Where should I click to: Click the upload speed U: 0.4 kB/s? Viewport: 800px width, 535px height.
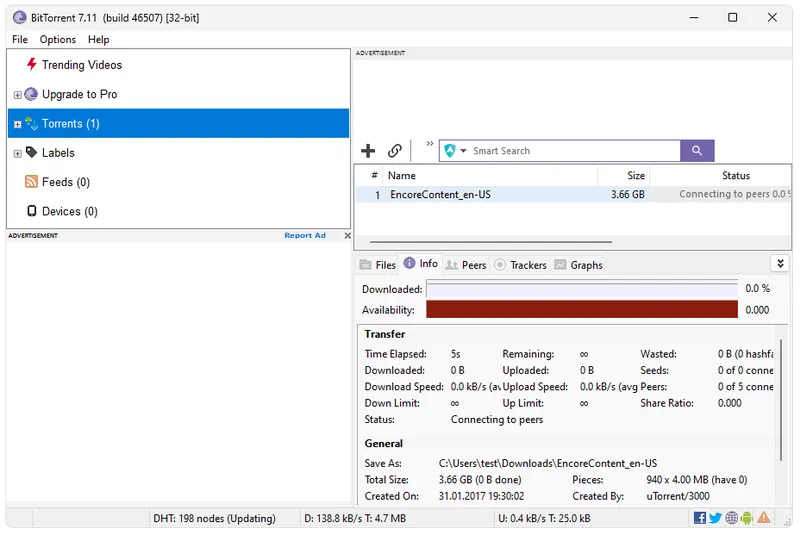pyautogui.click(x=544, y=519)
